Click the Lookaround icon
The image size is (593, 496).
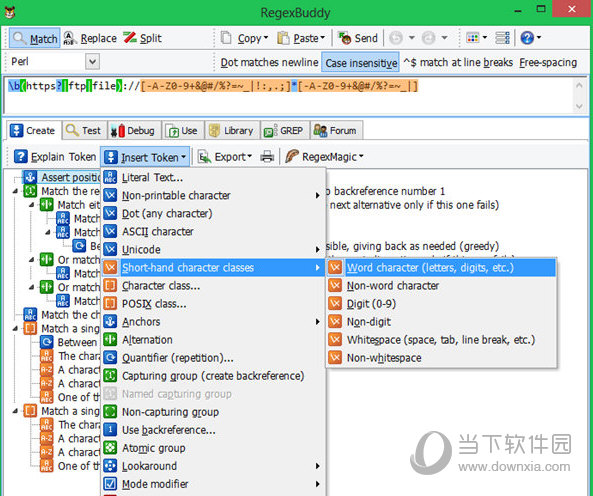point(110,466)
